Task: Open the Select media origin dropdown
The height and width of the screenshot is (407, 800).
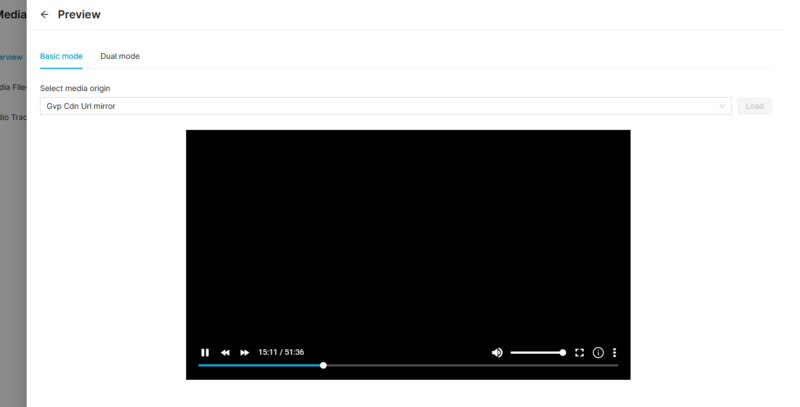Action: (380, 106)
